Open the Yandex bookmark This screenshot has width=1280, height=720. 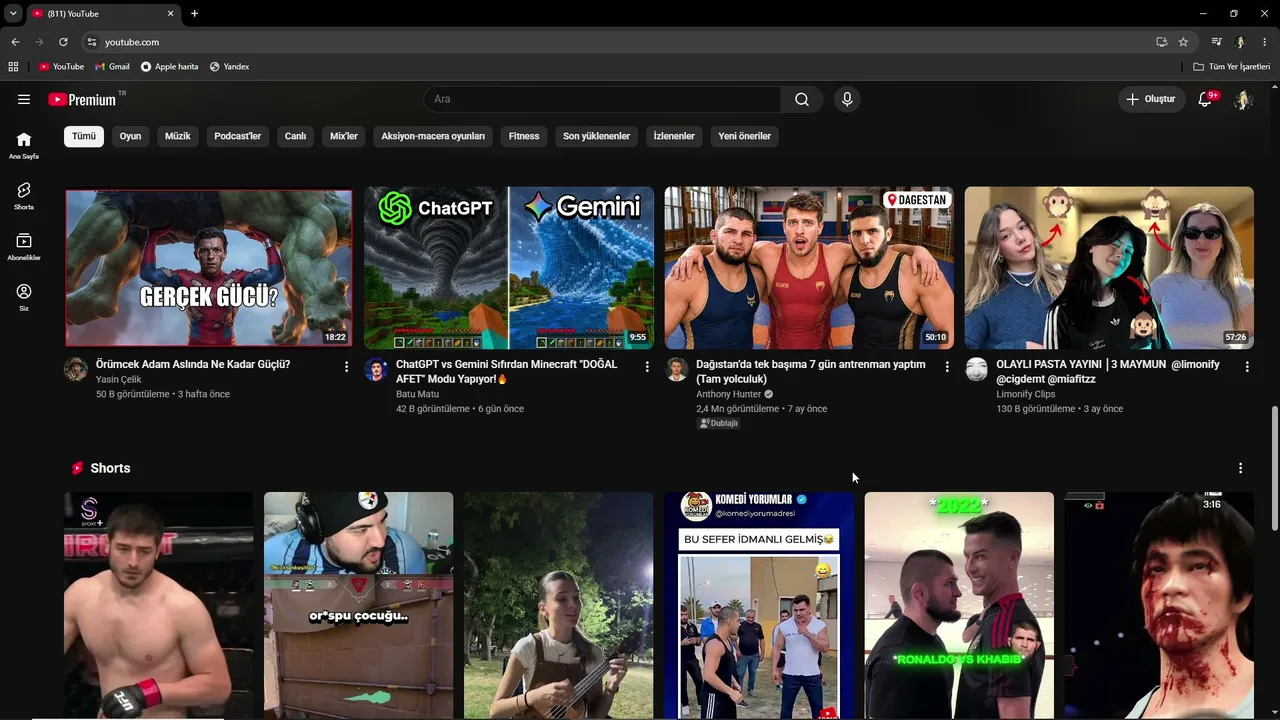click(229, 67)
